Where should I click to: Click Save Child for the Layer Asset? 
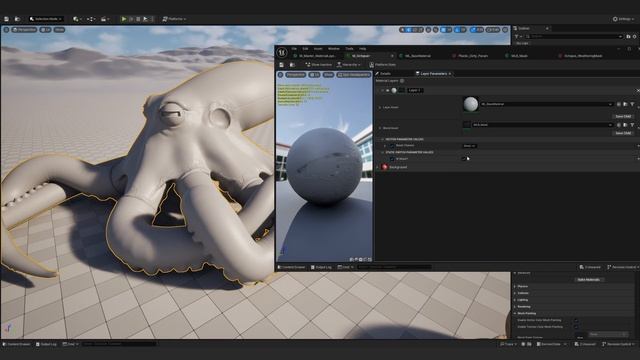tap(623, 116)
